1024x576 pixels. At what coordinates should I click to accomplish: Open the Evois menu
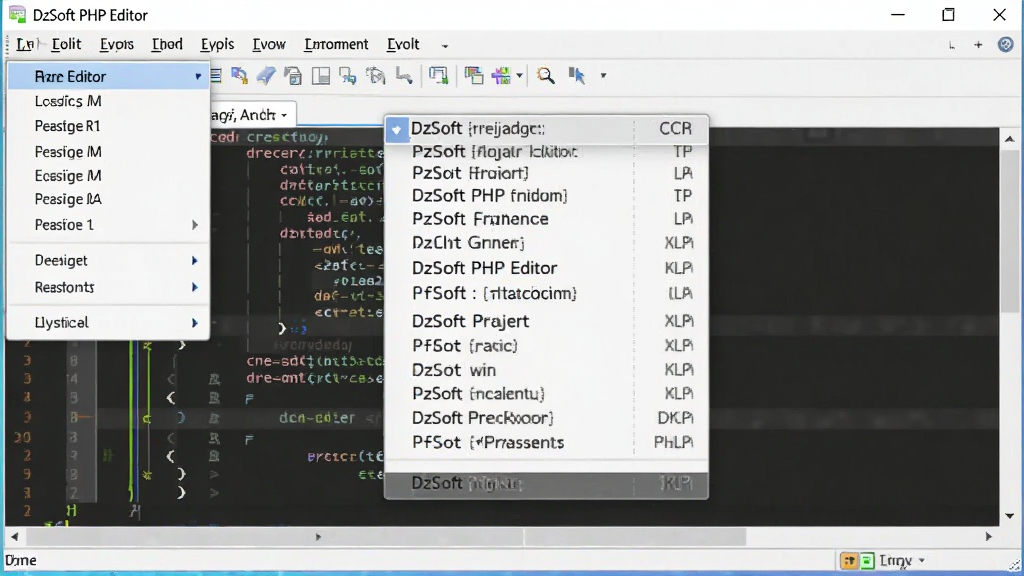point(116,44)
